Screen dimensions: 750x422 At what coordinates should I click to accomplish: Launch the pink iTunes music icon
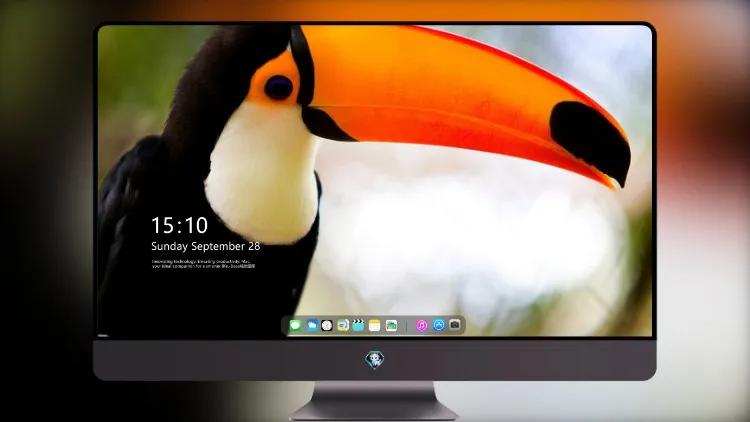tap(421, 325)
